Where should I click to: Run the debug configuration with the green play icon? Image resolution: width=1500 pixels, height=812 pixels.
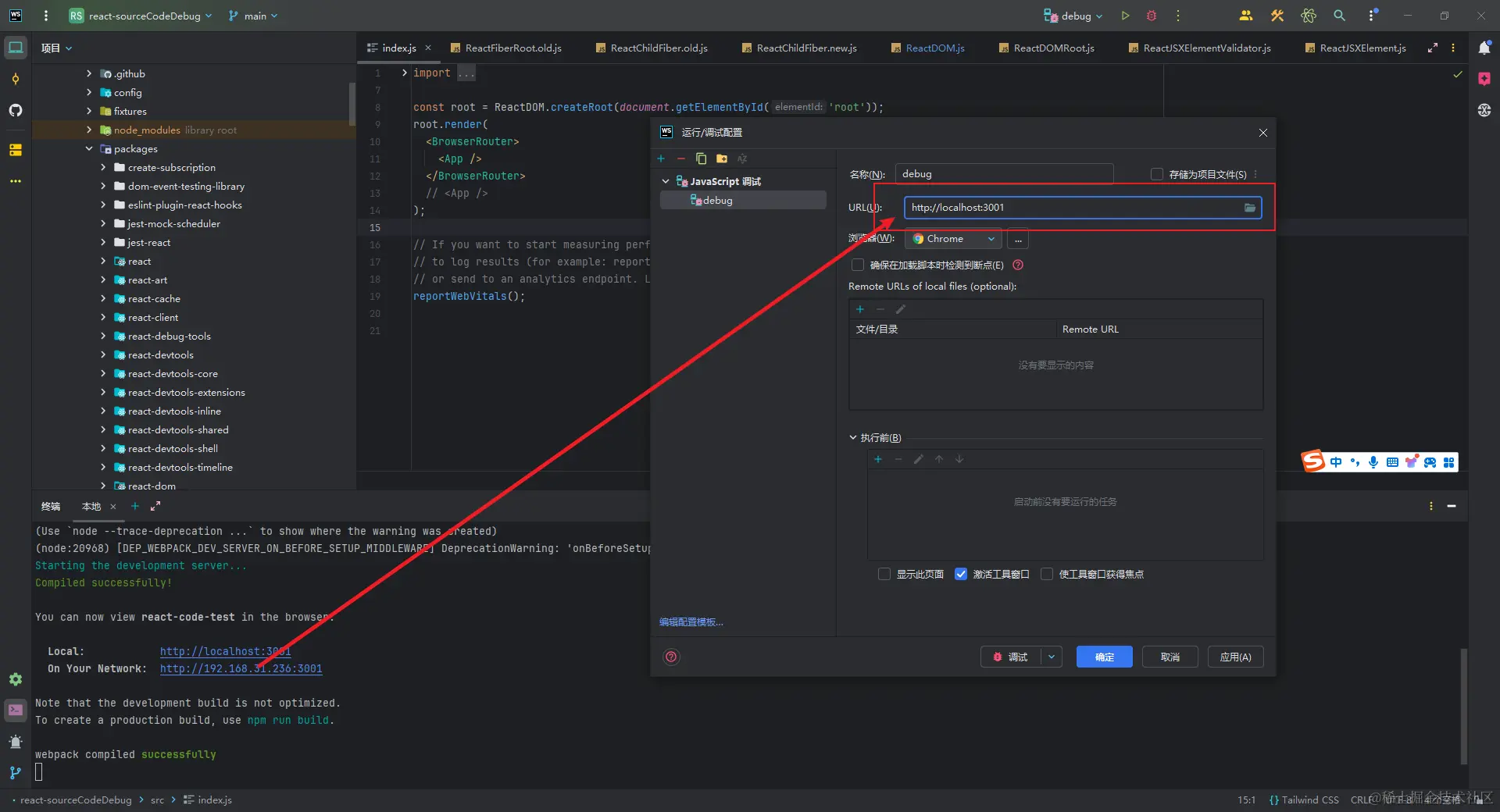[x=1125, y=16]
